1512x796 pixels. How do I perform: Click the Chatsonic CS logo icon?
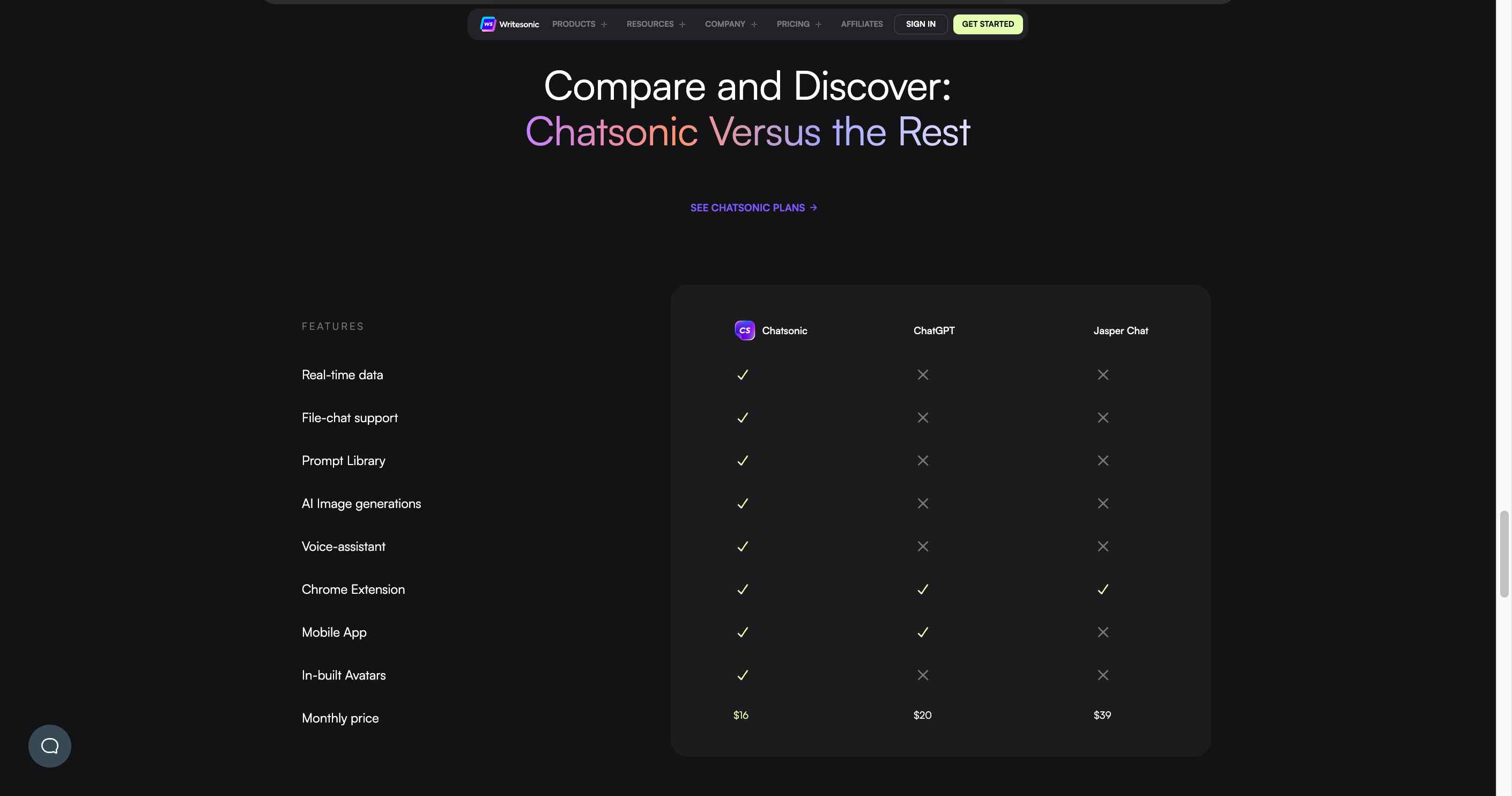745,330
